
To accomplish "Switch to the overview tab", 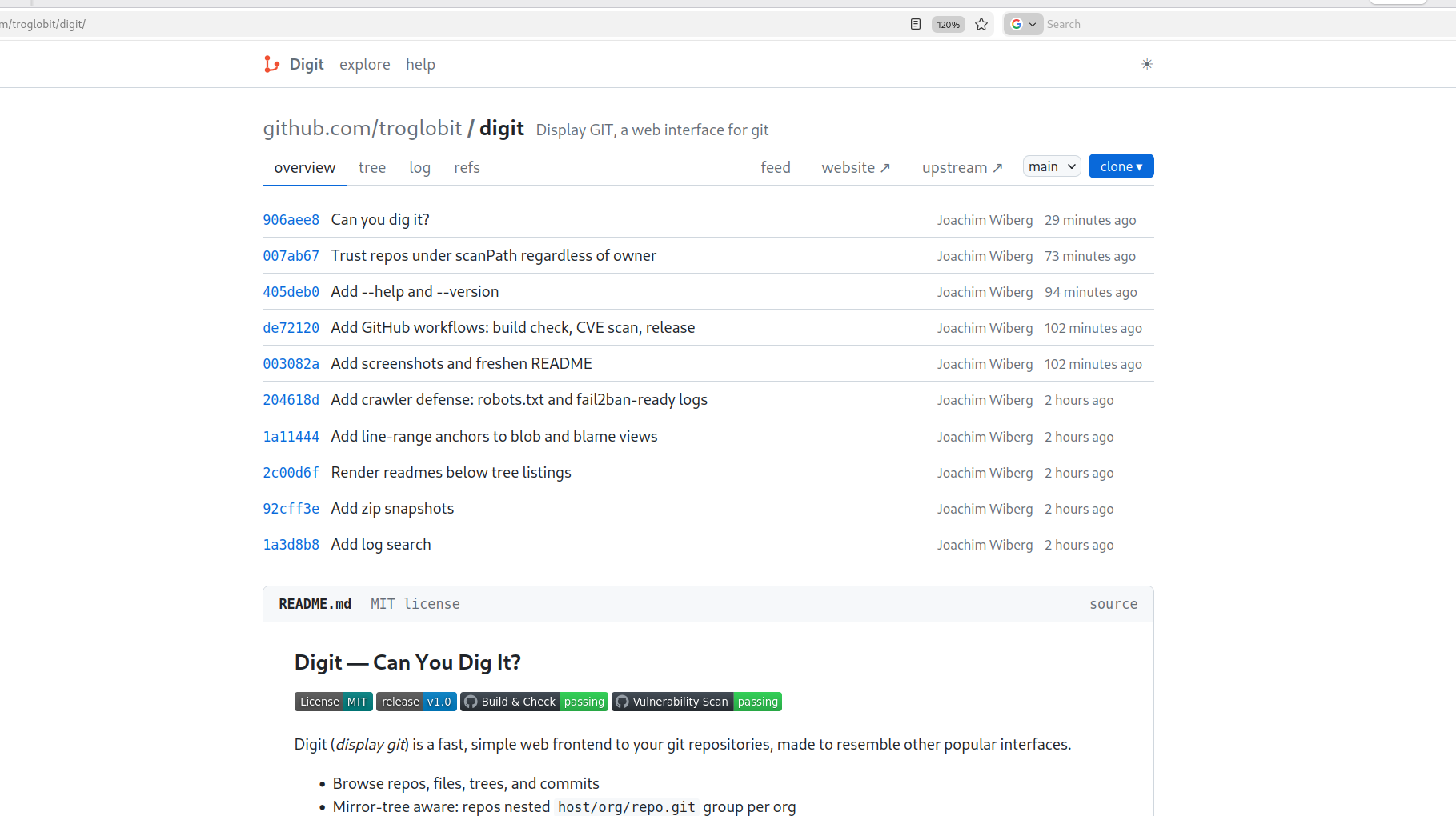I will point(305,167).
